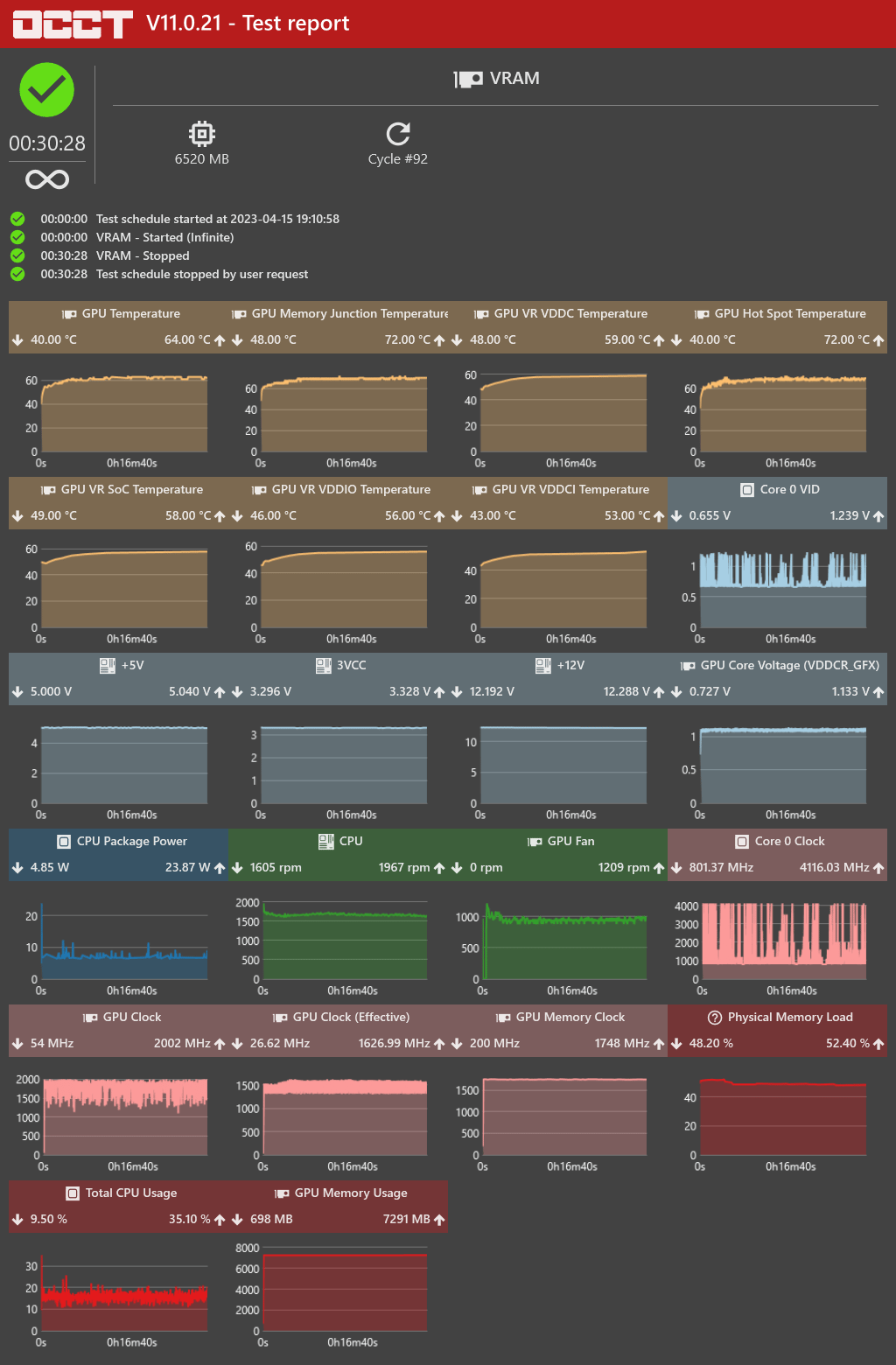Click the GPU Hot Spot Temperature graph
This screenshot has width=896, height=1365.
click(782, 416)
